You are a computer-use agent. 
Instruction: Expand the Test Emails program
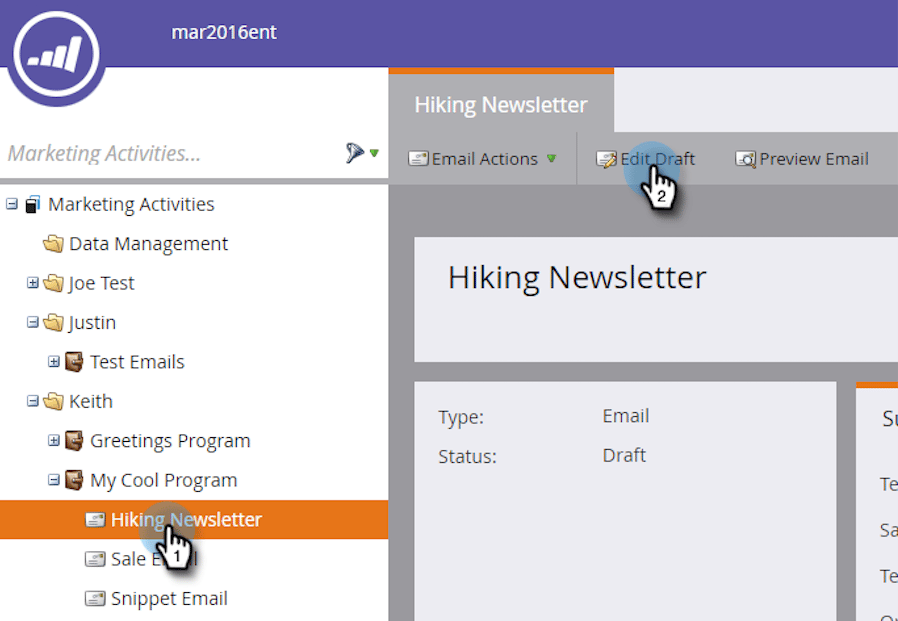click(x=52, y=361)
